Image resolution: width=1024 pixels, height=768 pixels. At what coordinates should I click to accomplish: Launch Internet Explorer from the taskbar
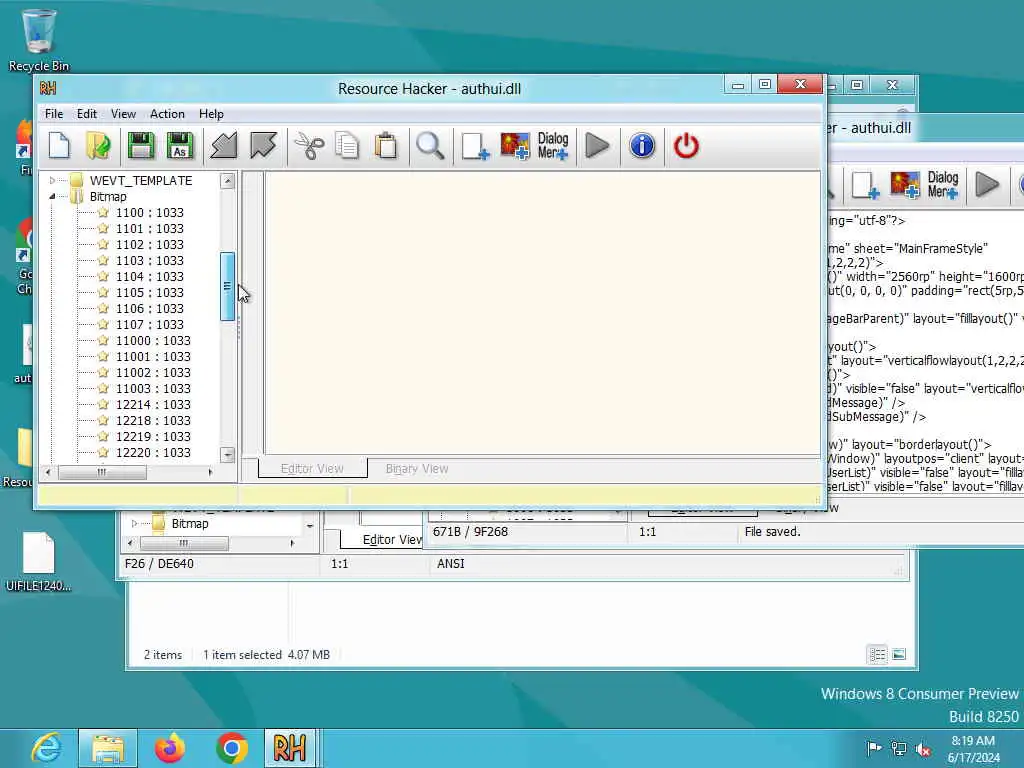click(47, 748)
